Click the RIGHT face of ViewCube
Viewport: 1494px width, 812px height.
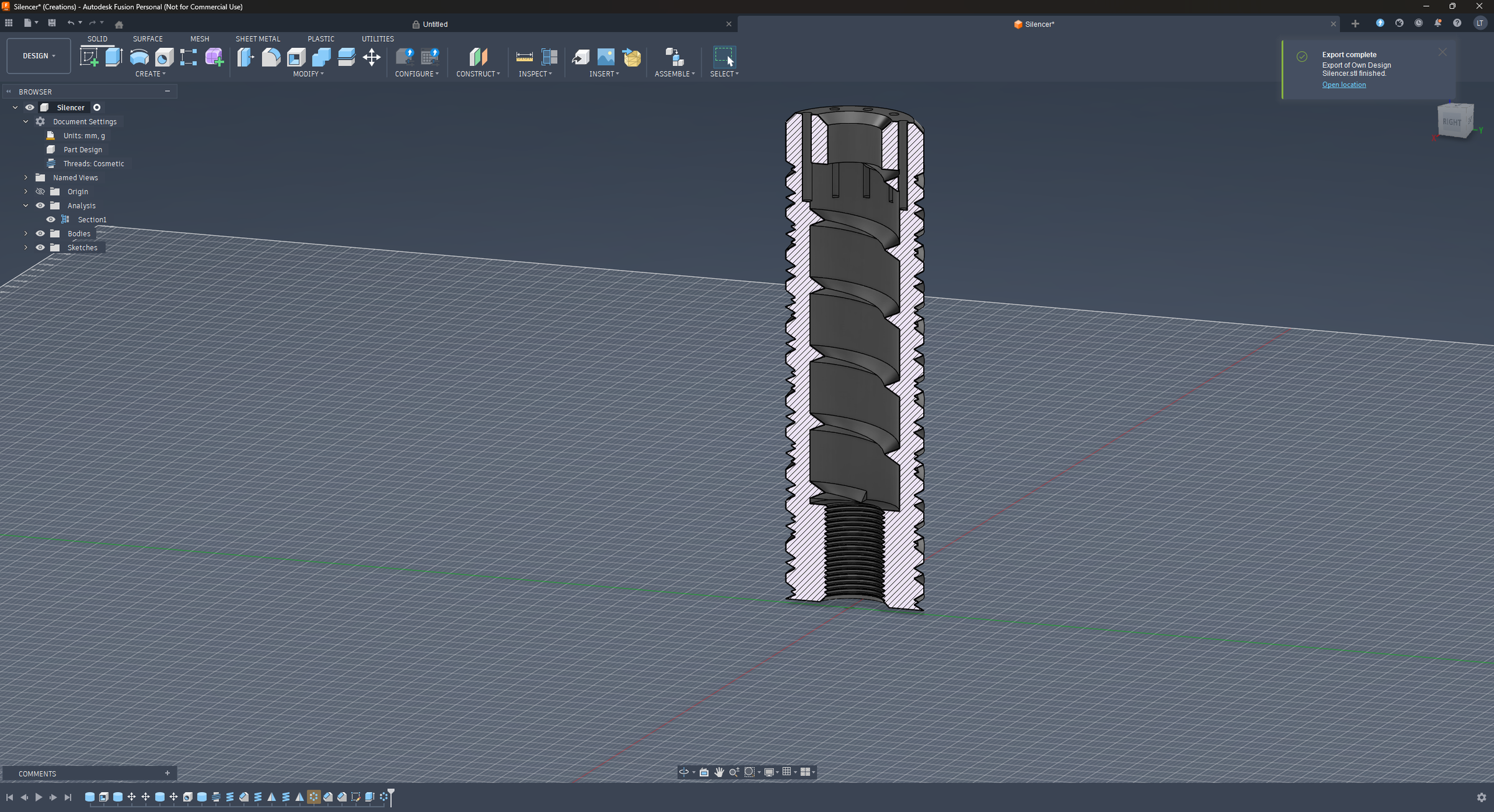1451,122
